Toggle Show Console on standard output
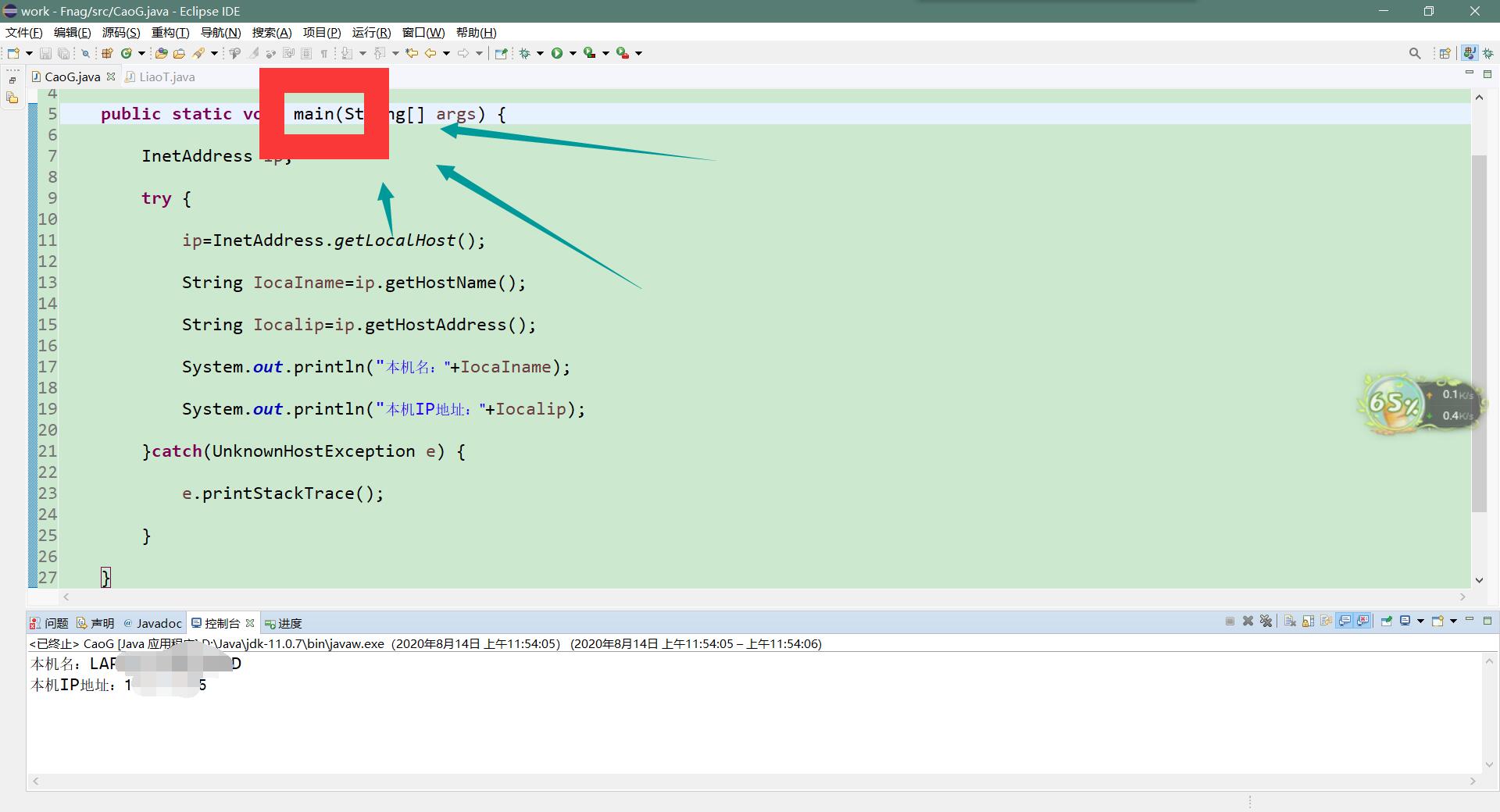 pyautogui.click(x=1345, y=621)
